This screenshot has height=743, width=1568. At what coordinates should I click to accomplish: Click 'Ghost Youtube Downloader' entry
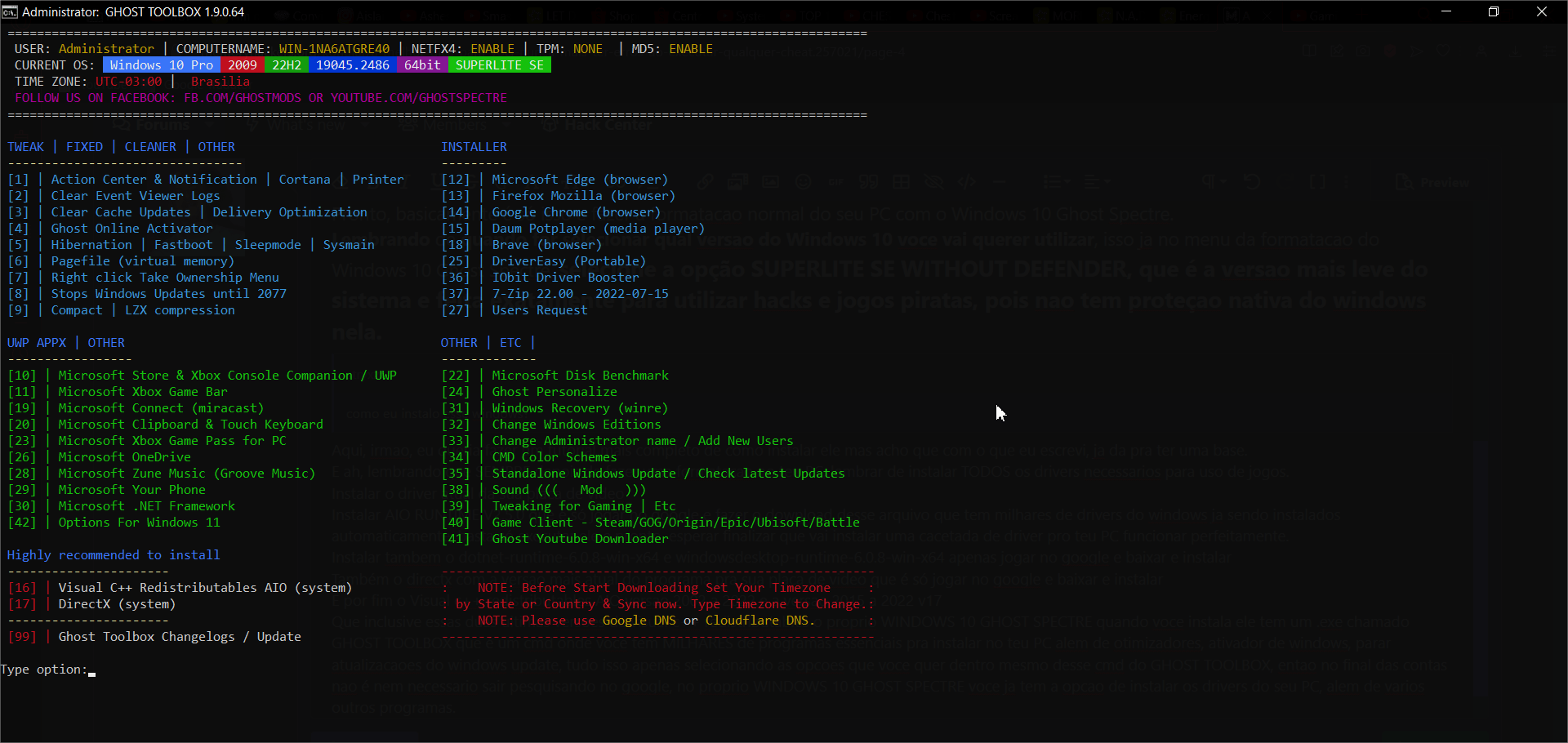(580, 539)
